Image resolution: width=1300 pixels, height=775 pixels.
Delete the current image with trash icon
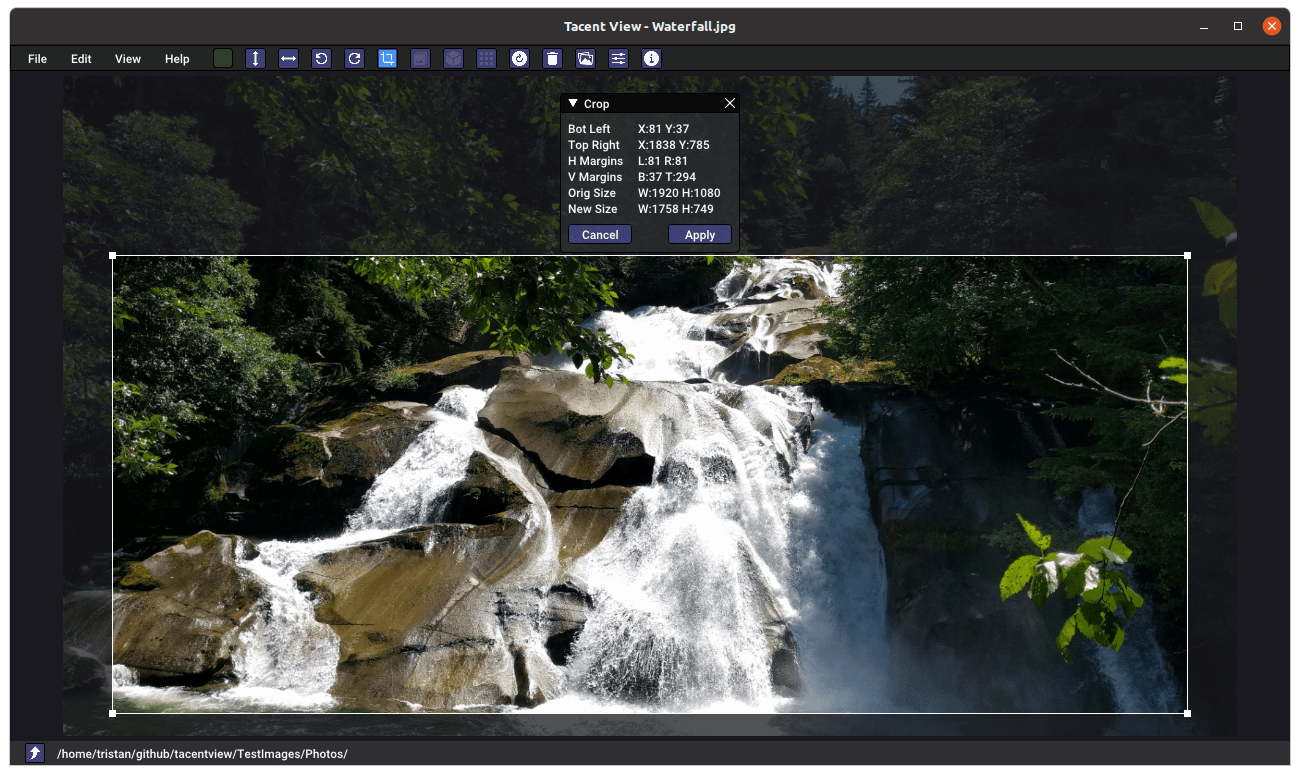pyautogui.click(x=552, y=59)
